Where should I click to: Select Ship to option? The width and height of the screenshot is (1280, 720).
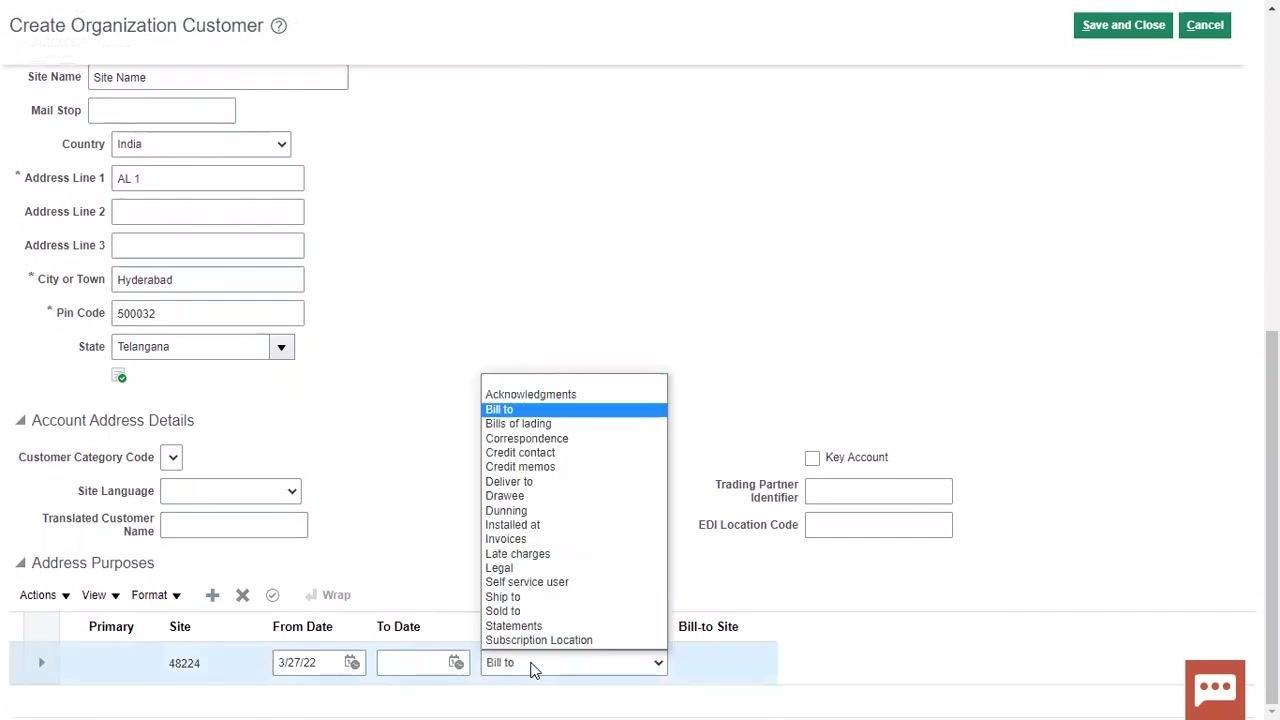click(574, 597)
